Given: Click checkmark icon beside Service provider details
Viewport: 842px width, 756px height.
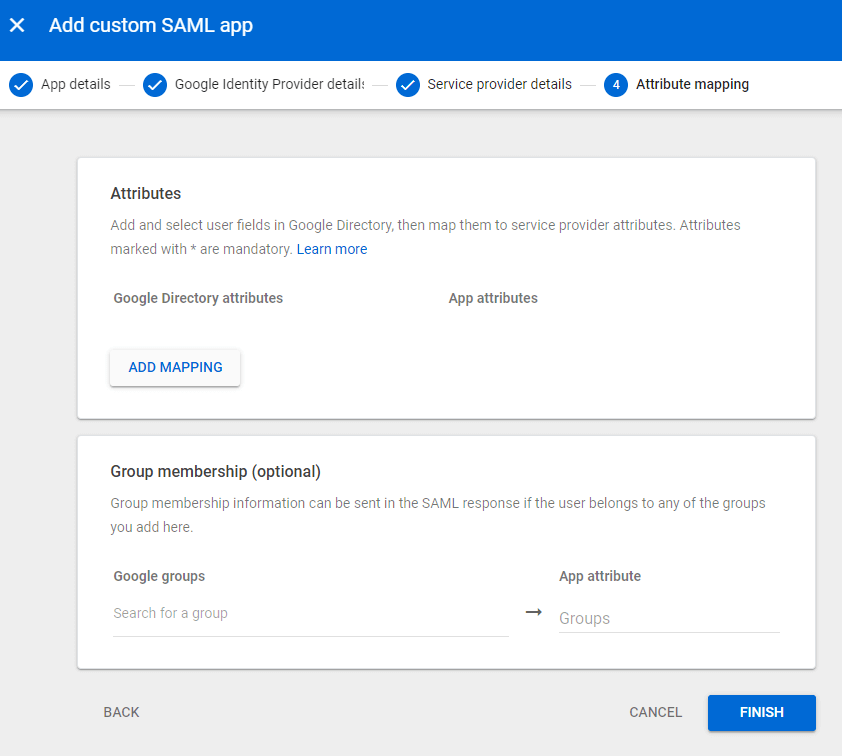Looking at the screenshot, I should click(407, 85).
